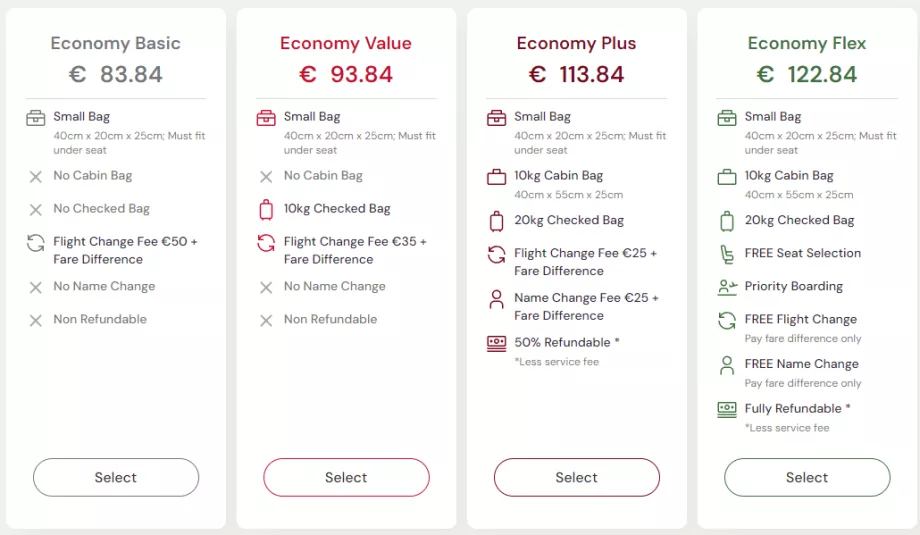This screenshot has height=535, width=920.
Task: Click the 10kg Checked Bag suitcase icon
Action: point(266,210)
